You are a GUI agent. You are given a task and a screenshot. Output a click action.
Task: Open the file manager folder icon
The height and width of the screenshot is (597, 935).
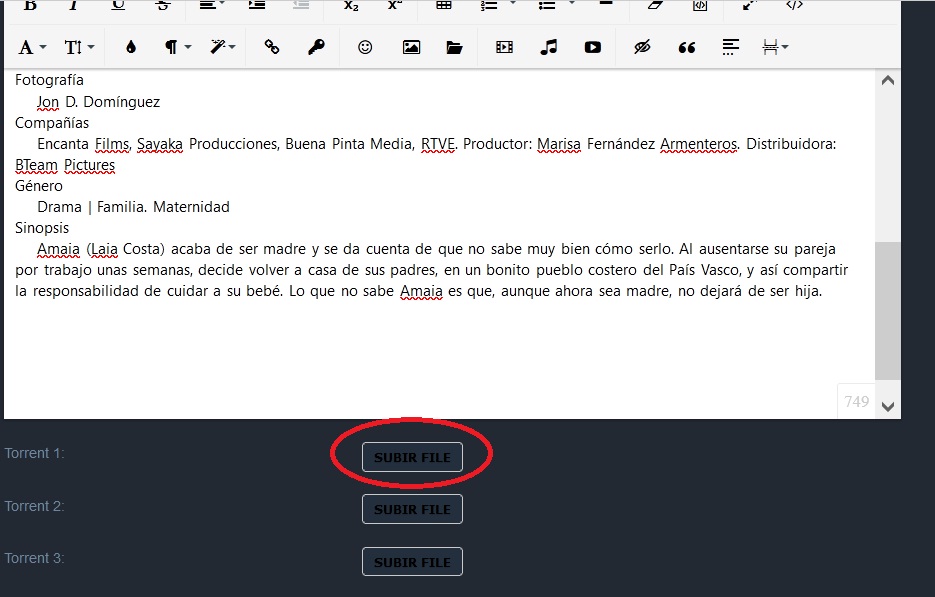(x=455, y=47)
